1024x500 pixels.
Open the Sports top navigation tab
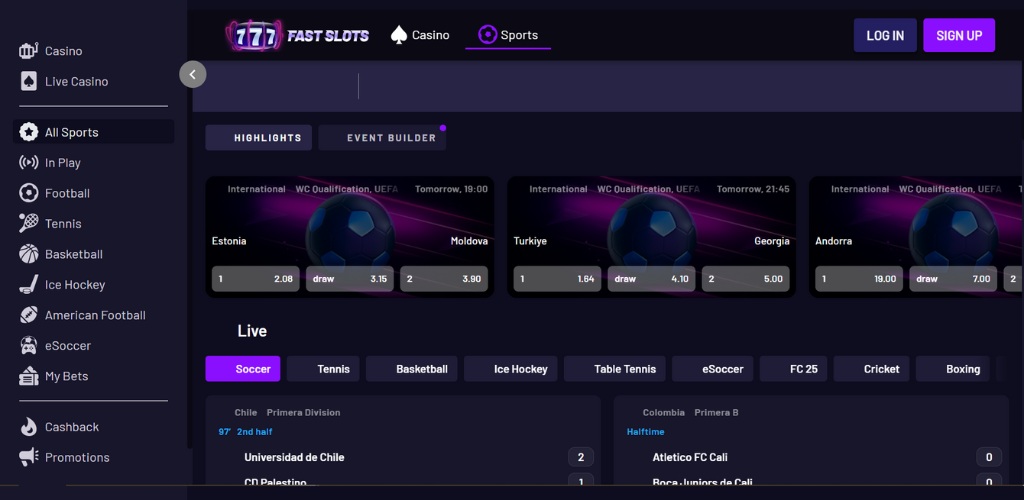(x=508, y=35)
